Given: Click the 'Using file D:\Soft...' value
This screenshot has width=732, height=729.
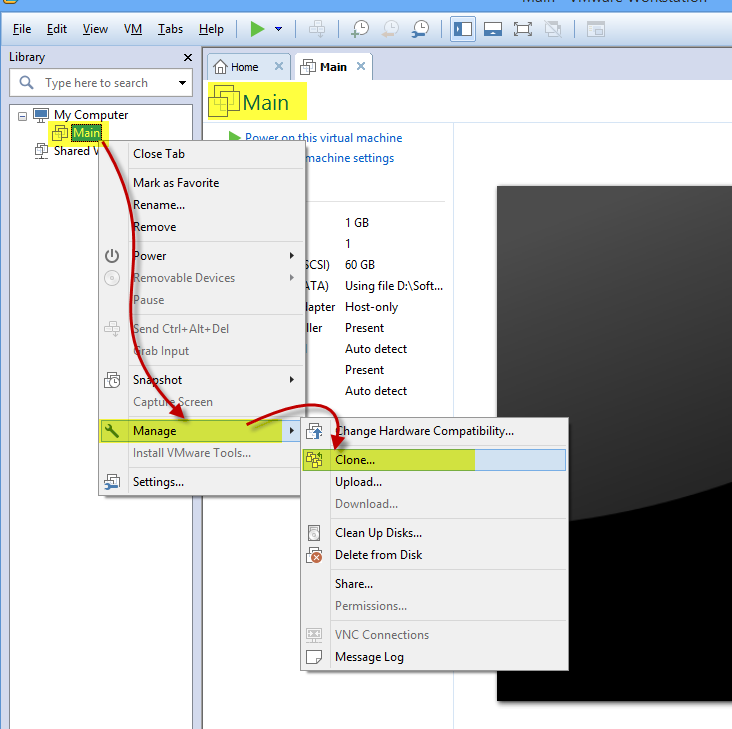Looking at the screenshot, I should 394,286.
